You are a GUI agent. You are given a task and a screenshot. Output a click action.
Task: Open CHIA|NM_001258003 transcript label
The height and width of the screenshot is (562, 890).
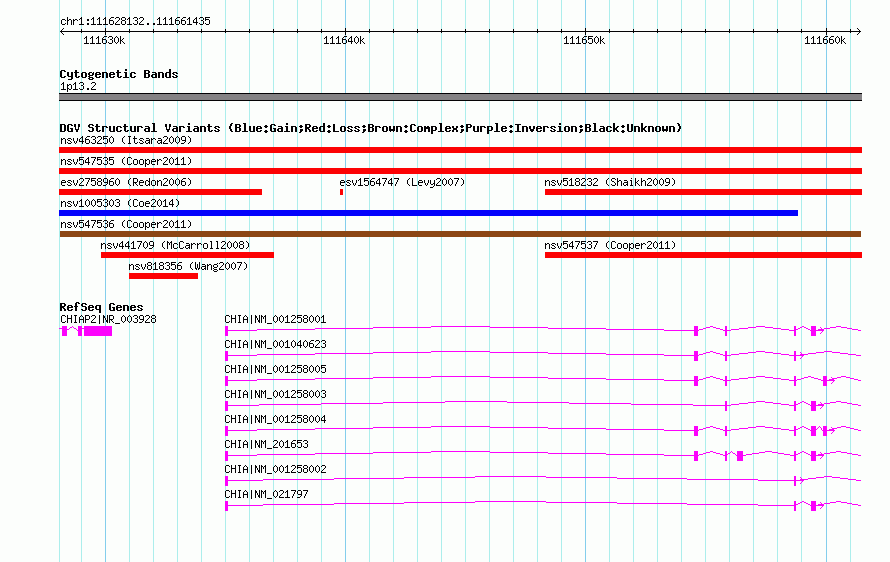pos(275,394)
